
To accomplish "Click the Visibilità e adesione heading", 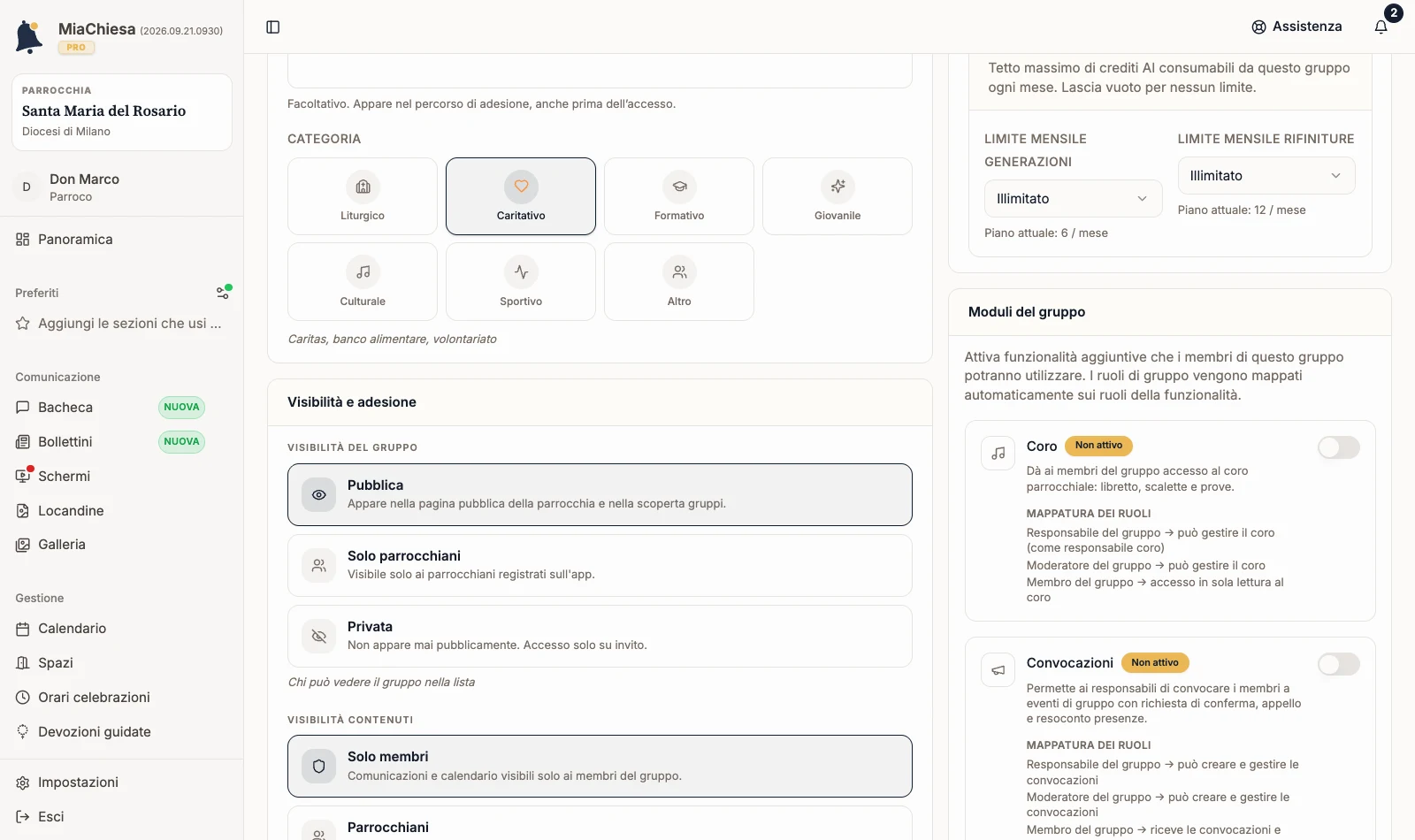I will [x=352, y=402].
